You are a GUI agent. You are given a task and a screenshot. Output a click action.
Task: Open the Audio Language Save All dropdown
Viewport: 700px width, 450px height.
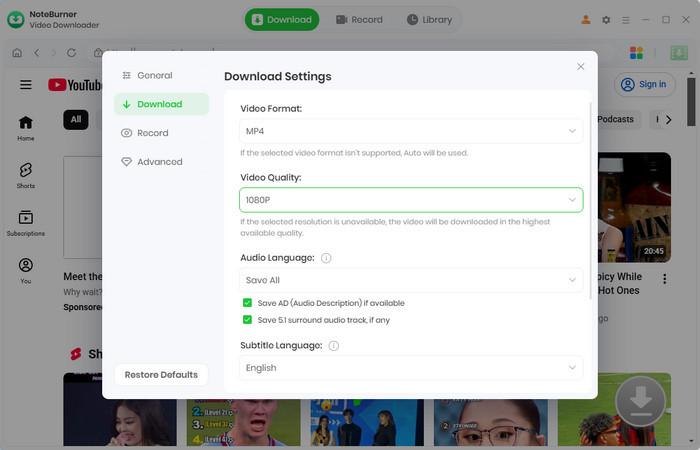click(x=411, y=280)
